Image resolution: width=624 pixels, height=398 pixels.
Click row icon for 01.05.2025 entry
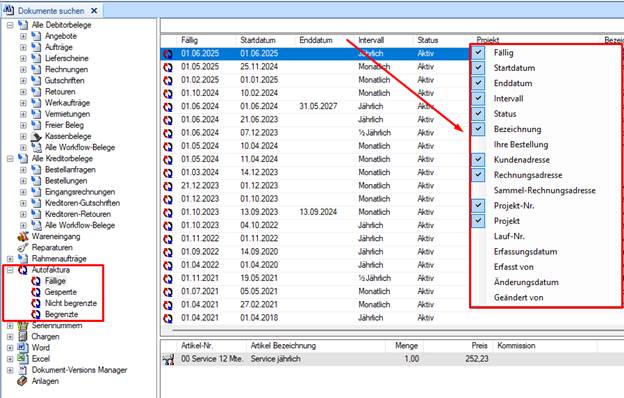click(x=168, y=67)
